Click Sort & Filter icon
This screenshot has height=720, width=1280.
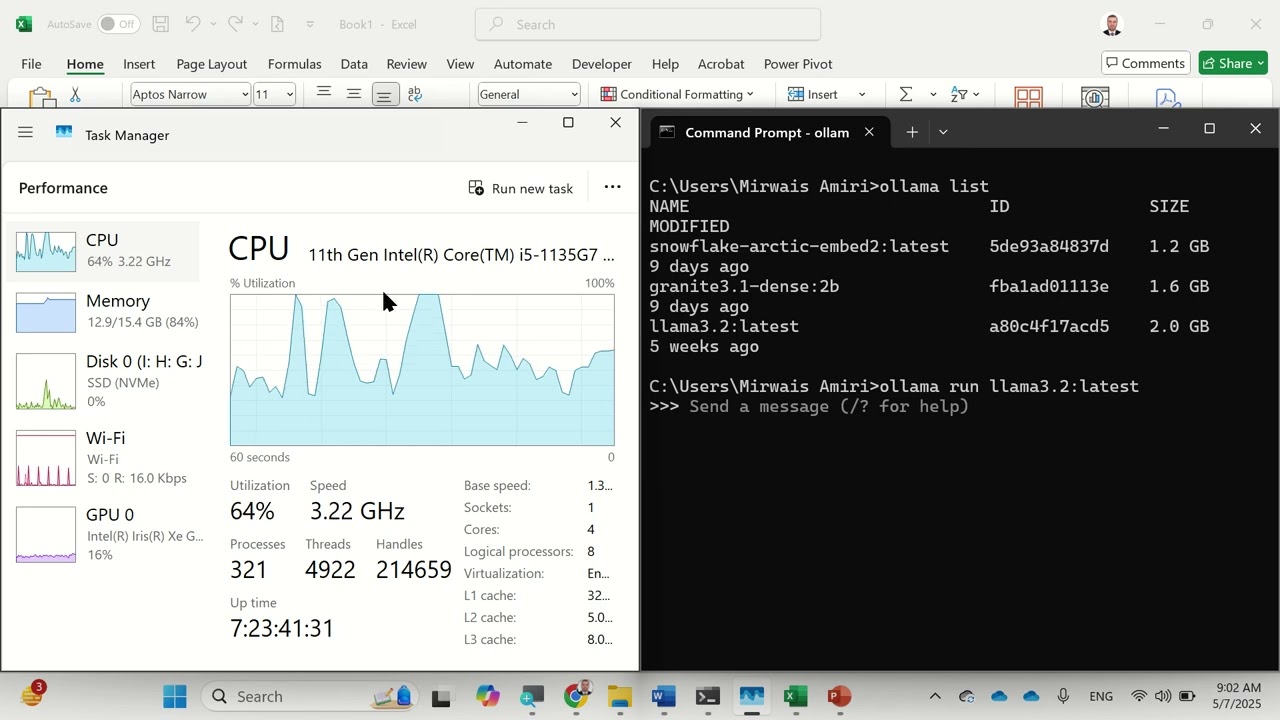(959, 94)
